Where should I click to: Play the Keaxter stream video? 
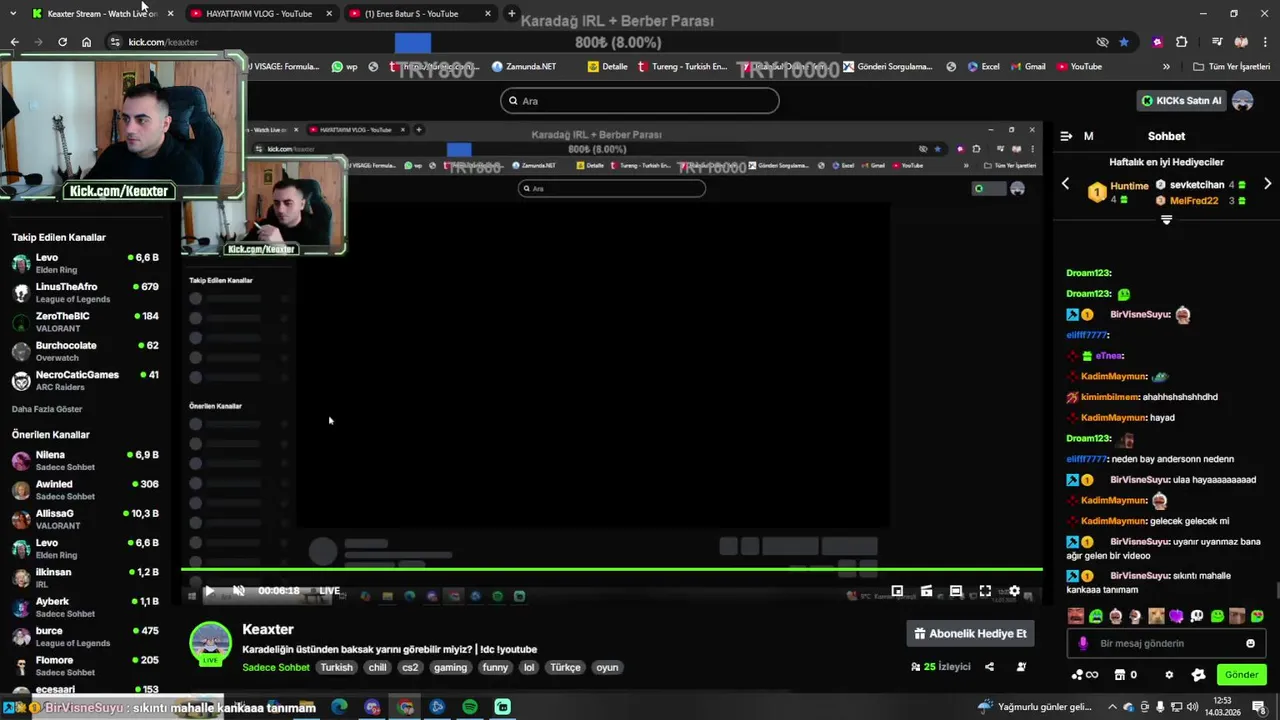[209, 591]
